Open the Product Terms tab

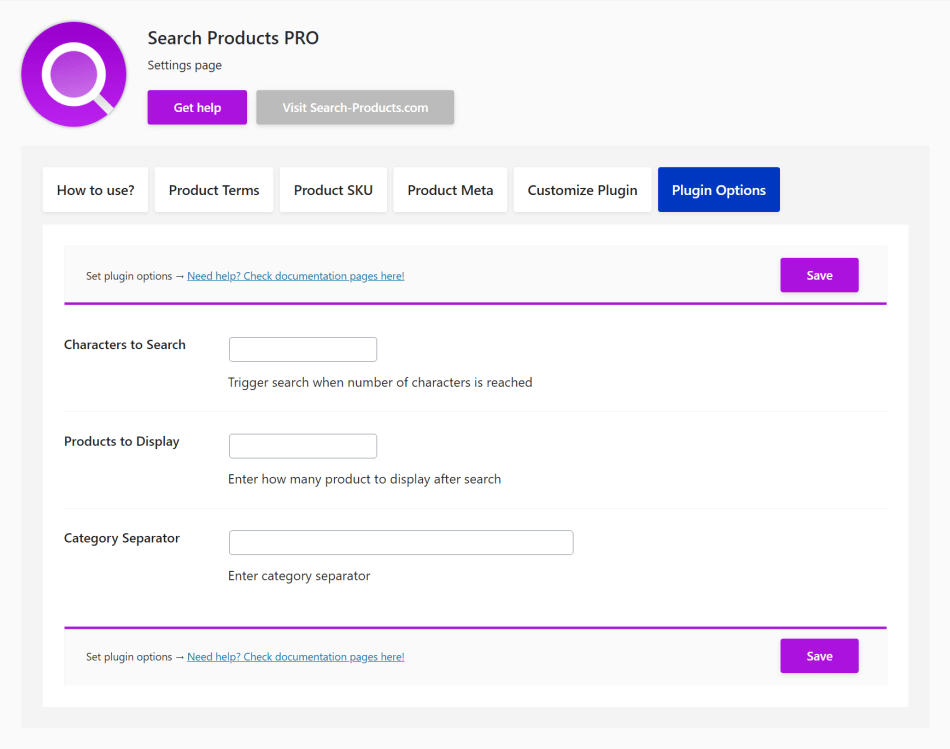click(x=214, y=190)
